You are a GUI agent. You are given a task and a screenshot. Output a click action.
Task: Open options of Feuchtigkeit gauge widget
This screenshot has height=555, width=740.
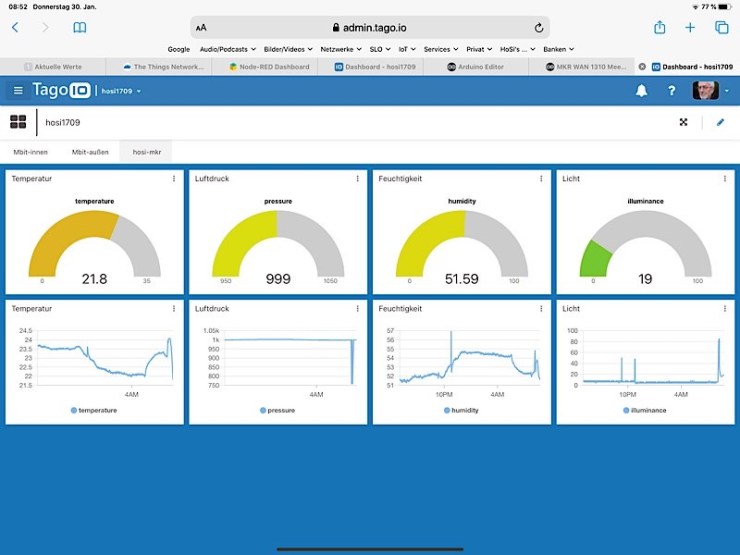(541, 179)
